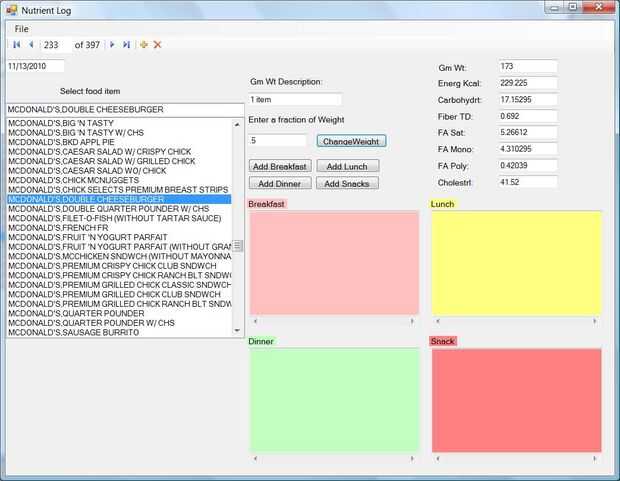Select FILET-O-FISH (WITHOUT TARTAR SAUCE)

coord(119,218)
